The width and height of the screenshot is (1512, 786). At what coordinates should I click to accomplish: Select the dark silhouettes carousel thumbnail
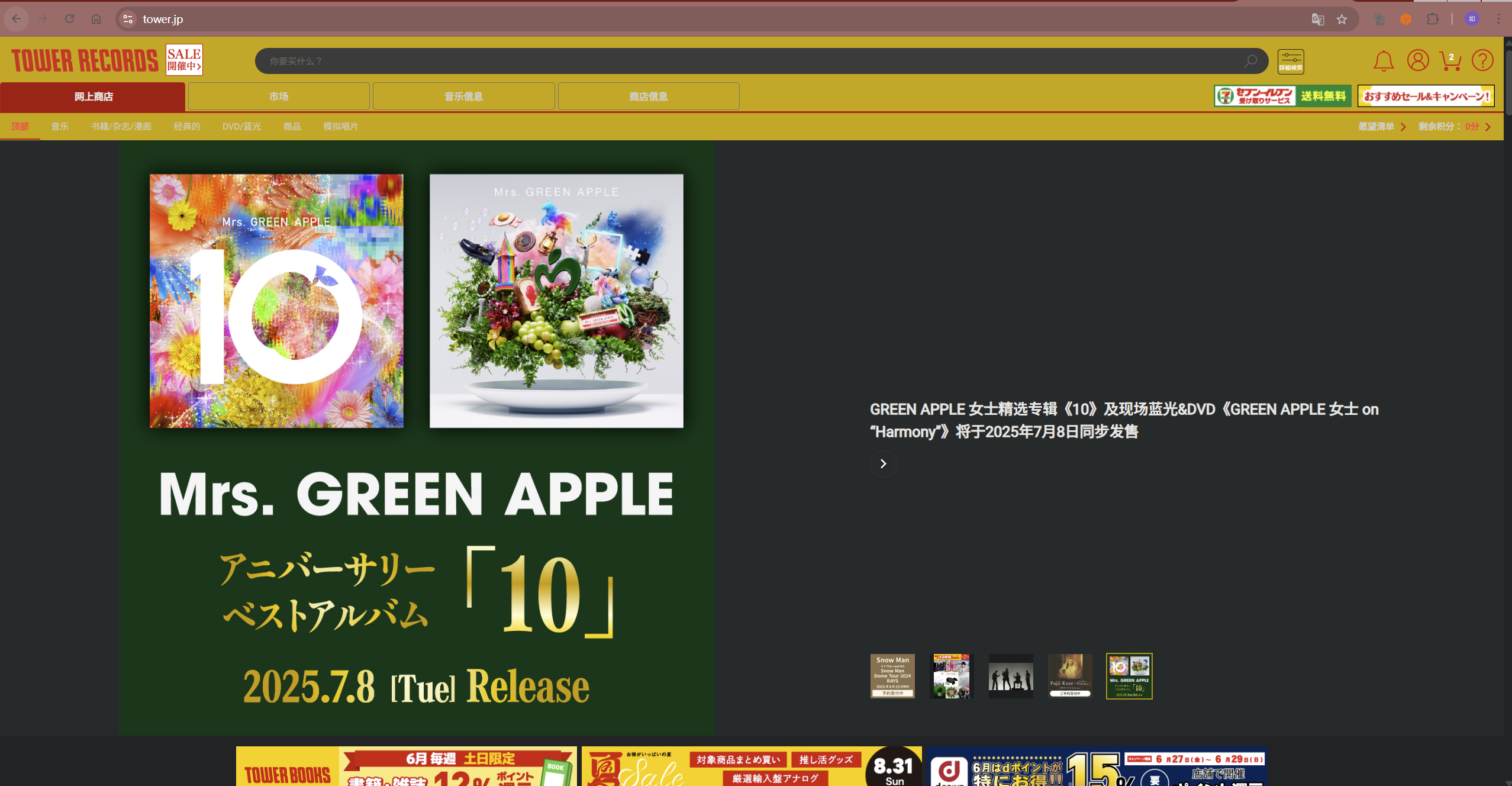click(x=1011, y=676)
